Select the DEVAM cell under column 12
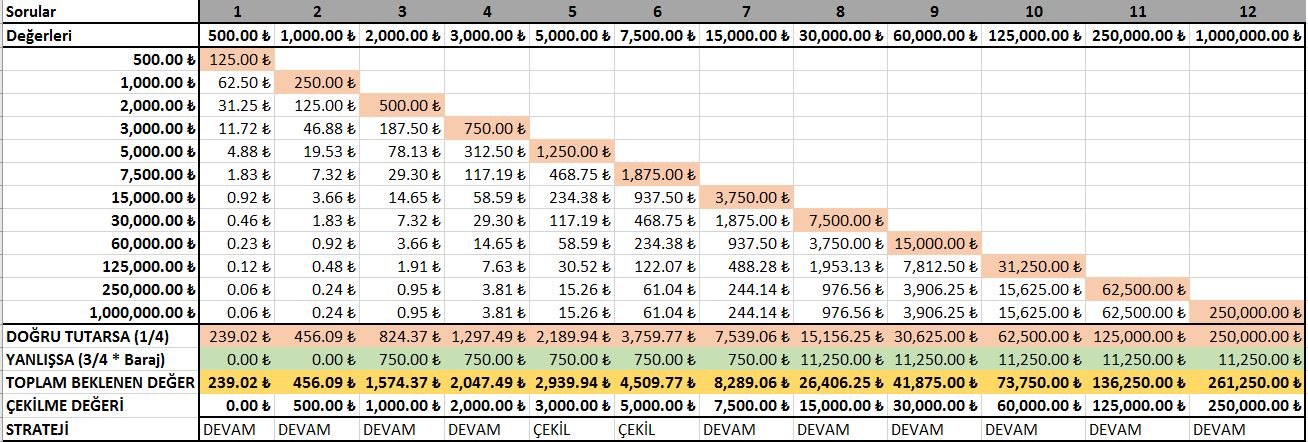1308x442 pixels. [x=1247, y=429]
